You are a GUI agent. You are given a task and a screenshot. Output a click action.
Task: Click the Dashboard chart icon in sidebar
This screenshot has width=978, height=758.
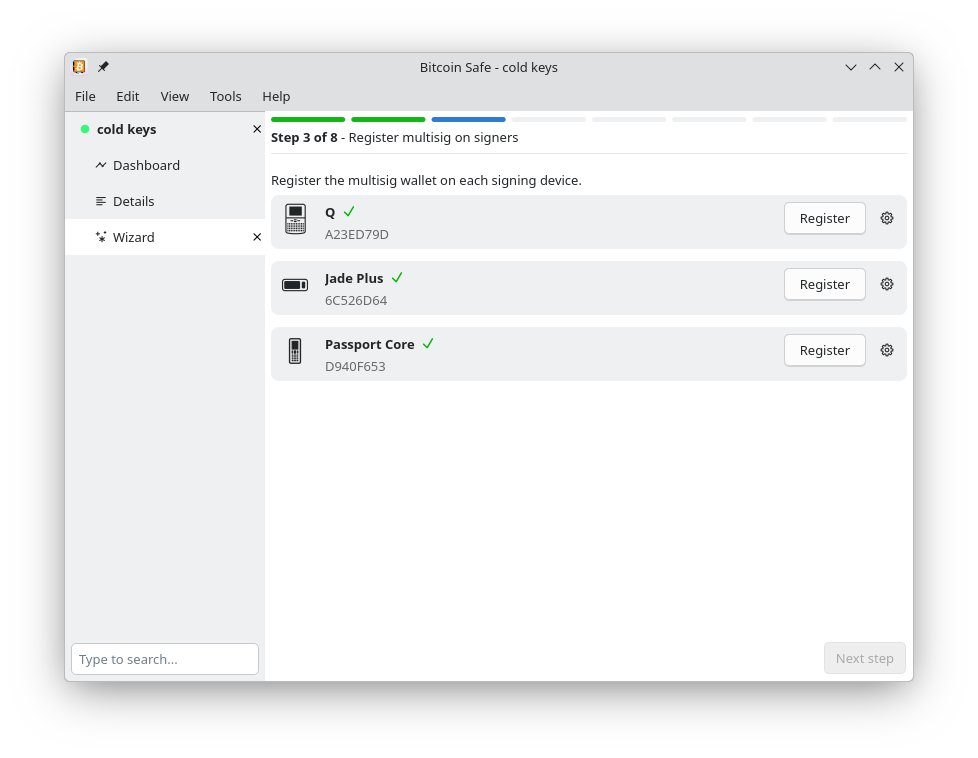coord(100,165)
